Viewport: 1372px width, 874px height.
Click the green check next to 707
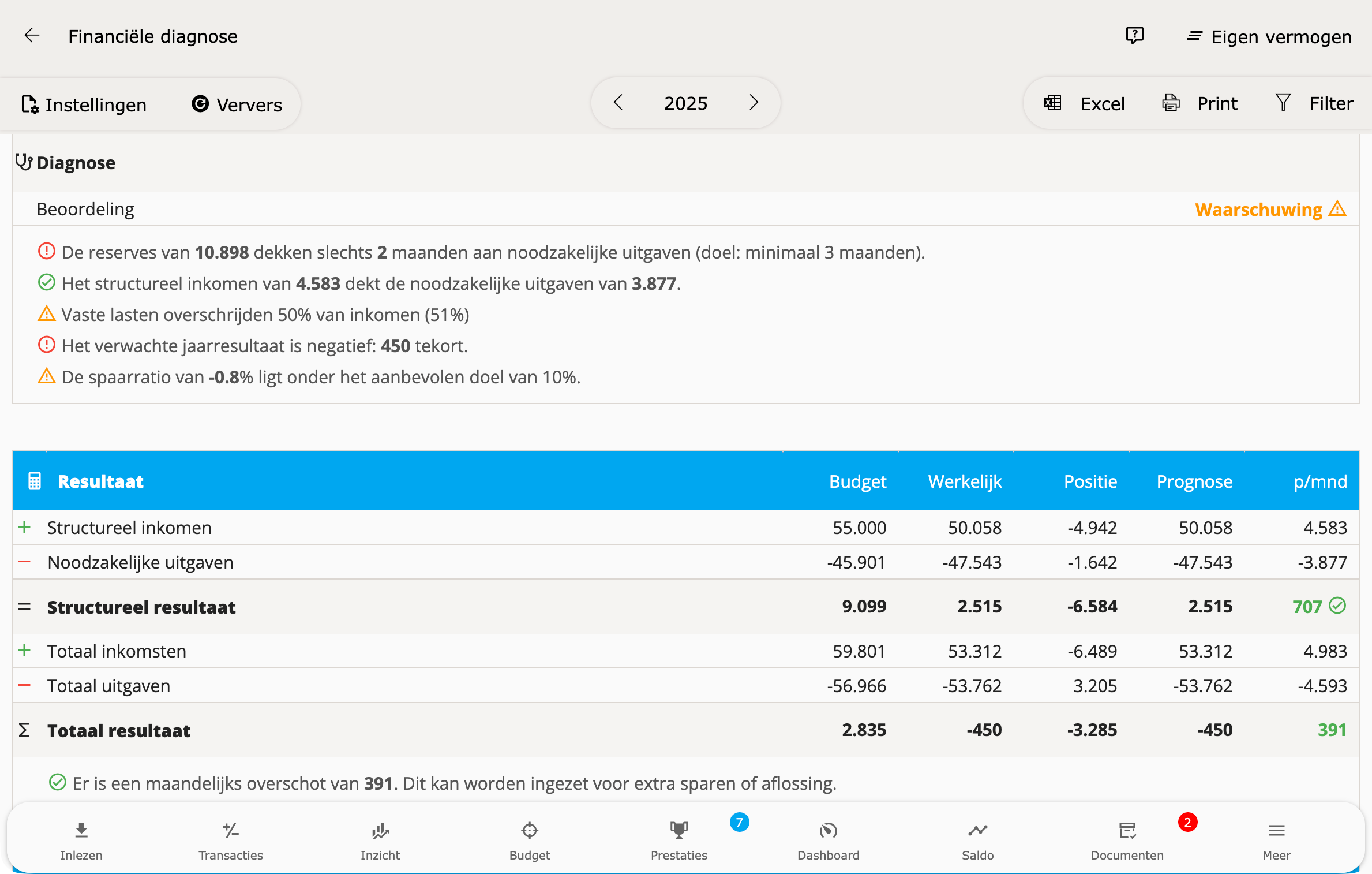(x=1337, y=606)
